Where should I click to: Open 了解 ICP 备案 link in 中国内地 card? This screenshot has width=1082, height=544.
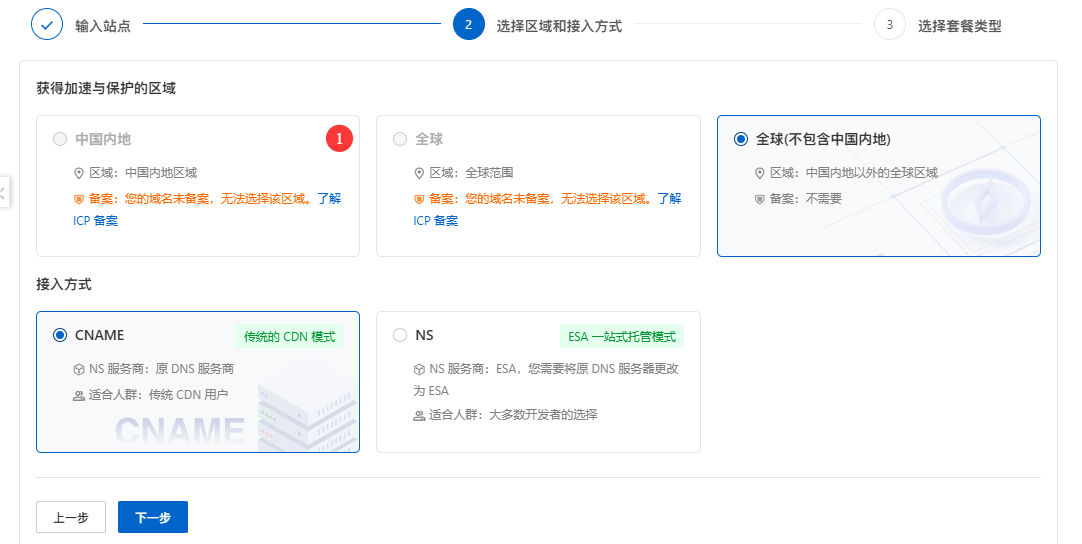pyautogui.click(x=330, y=199)
